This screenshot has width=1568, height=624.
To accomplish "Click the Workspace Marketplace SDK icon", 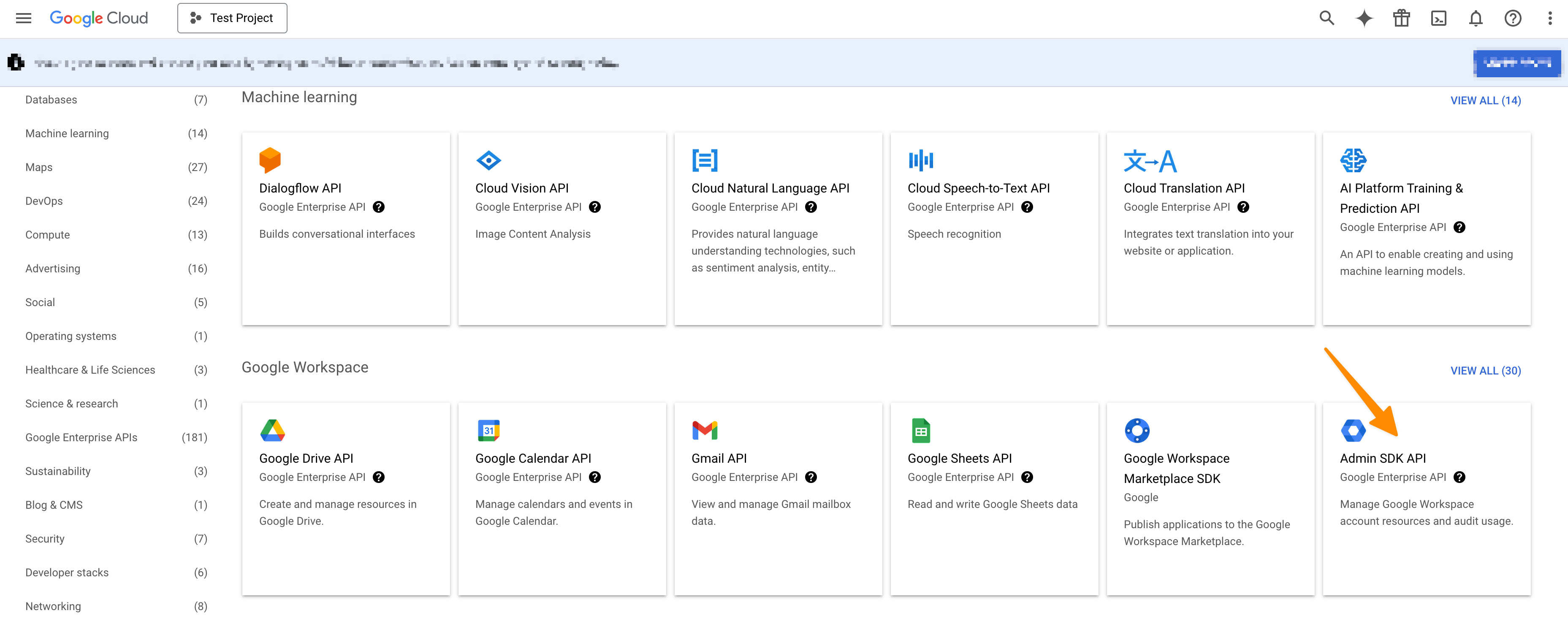I will pyautogui.click(x=1137, y=430).
